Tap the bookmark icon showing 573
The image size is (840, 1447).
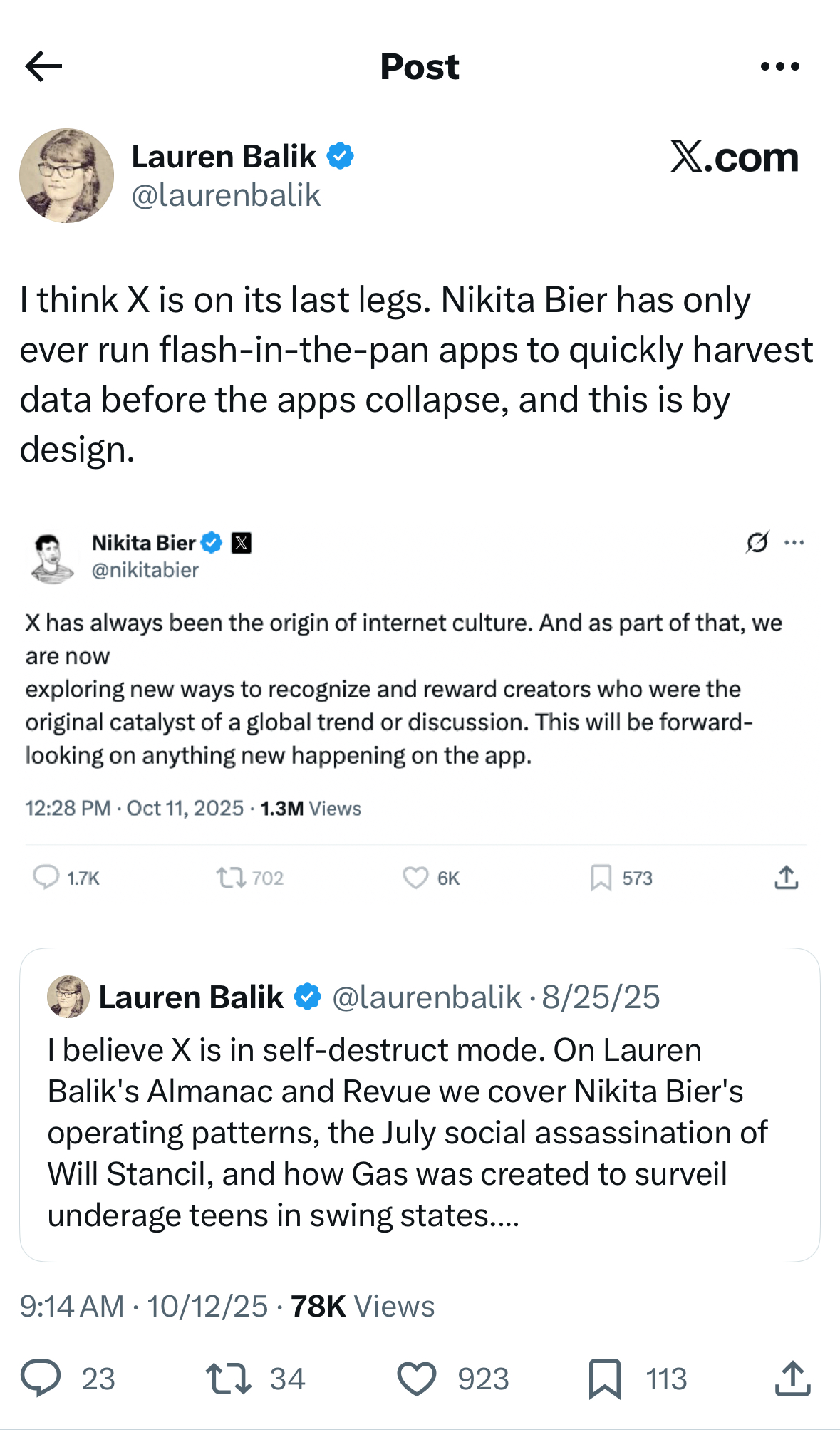pos(601,878)
